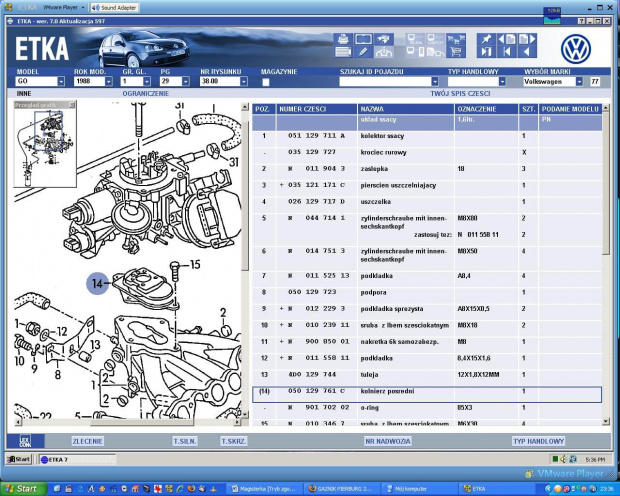
Task: Open TWÓJ SPIS CZESCI
Action: [x=460, y=94]
